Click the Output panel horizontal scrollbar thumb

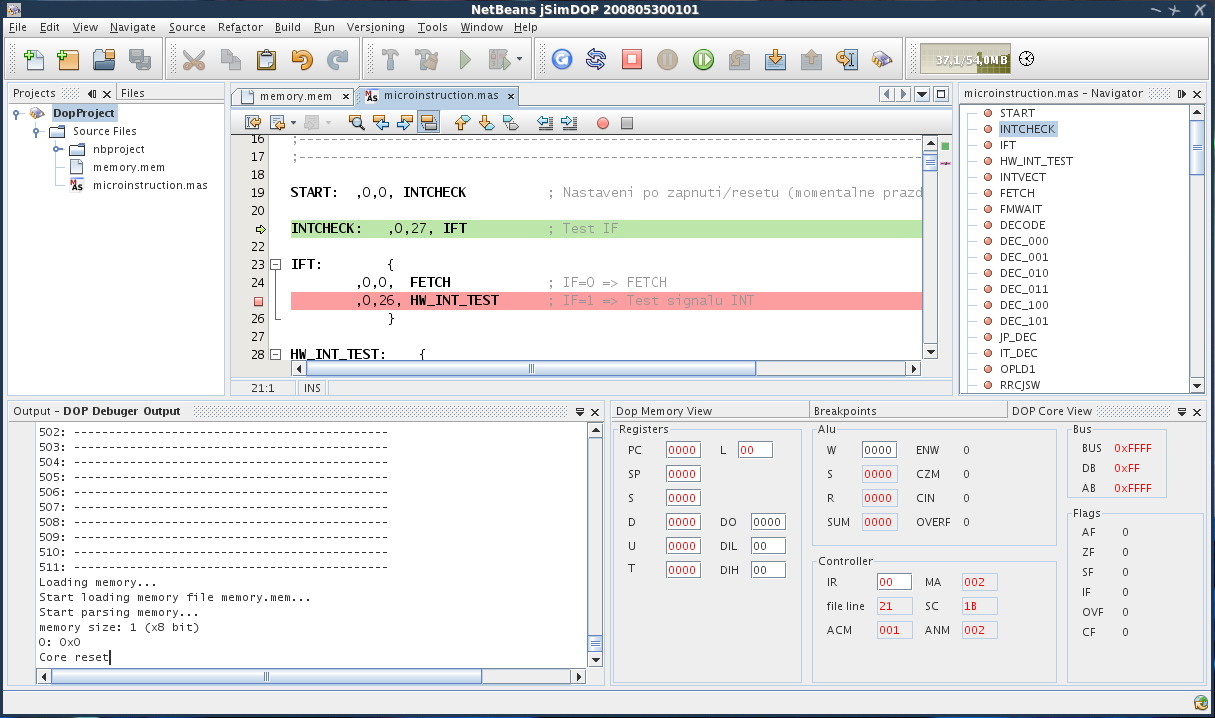[x=266, y=677]
